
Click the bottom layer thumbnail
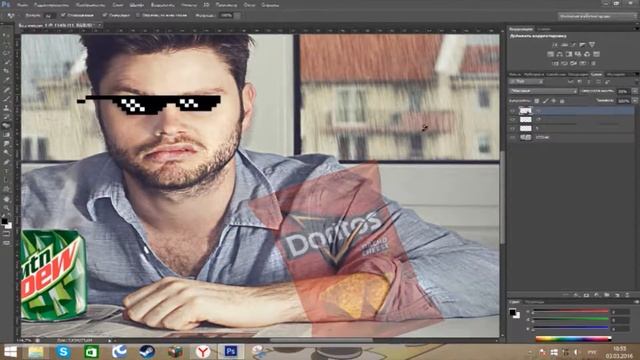526,138
